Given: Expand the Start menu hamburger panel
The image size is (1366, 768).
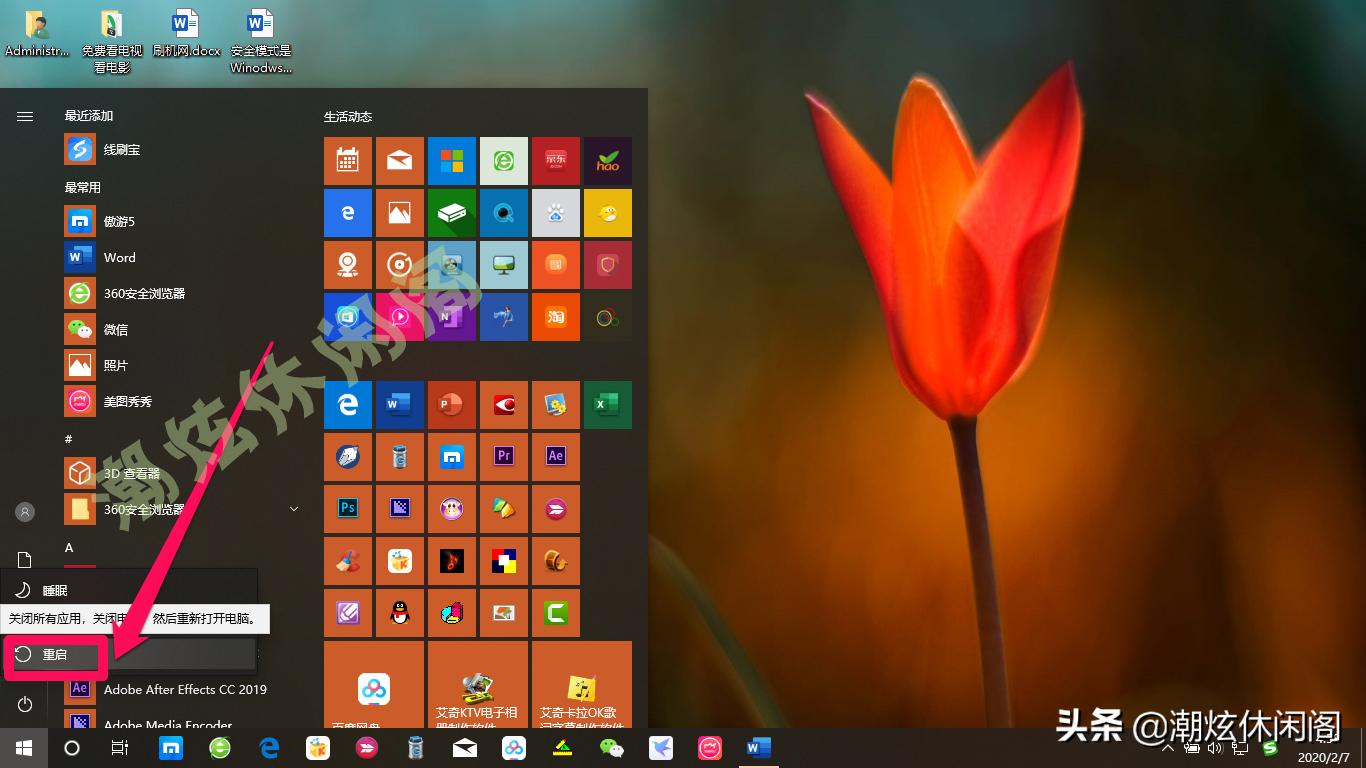Looking at the screenshot, I should pos(24,115).
